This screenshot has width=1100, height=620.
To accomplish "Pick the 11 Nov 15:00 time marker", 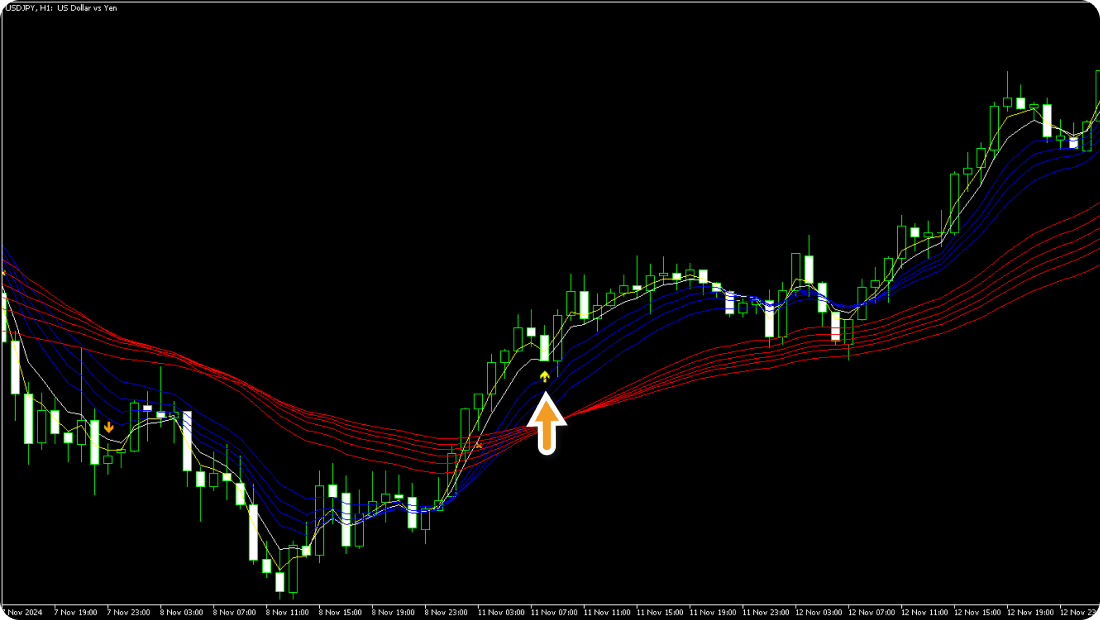I will pyautogui.click(x=659, y=611).
